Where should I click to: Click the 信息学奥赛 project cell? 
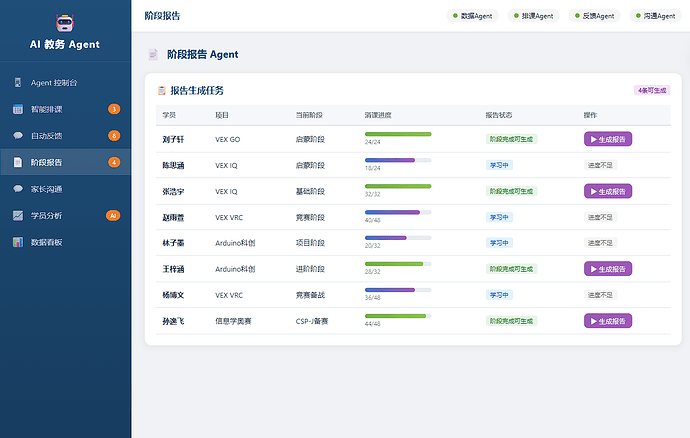[x=233, y=321]
